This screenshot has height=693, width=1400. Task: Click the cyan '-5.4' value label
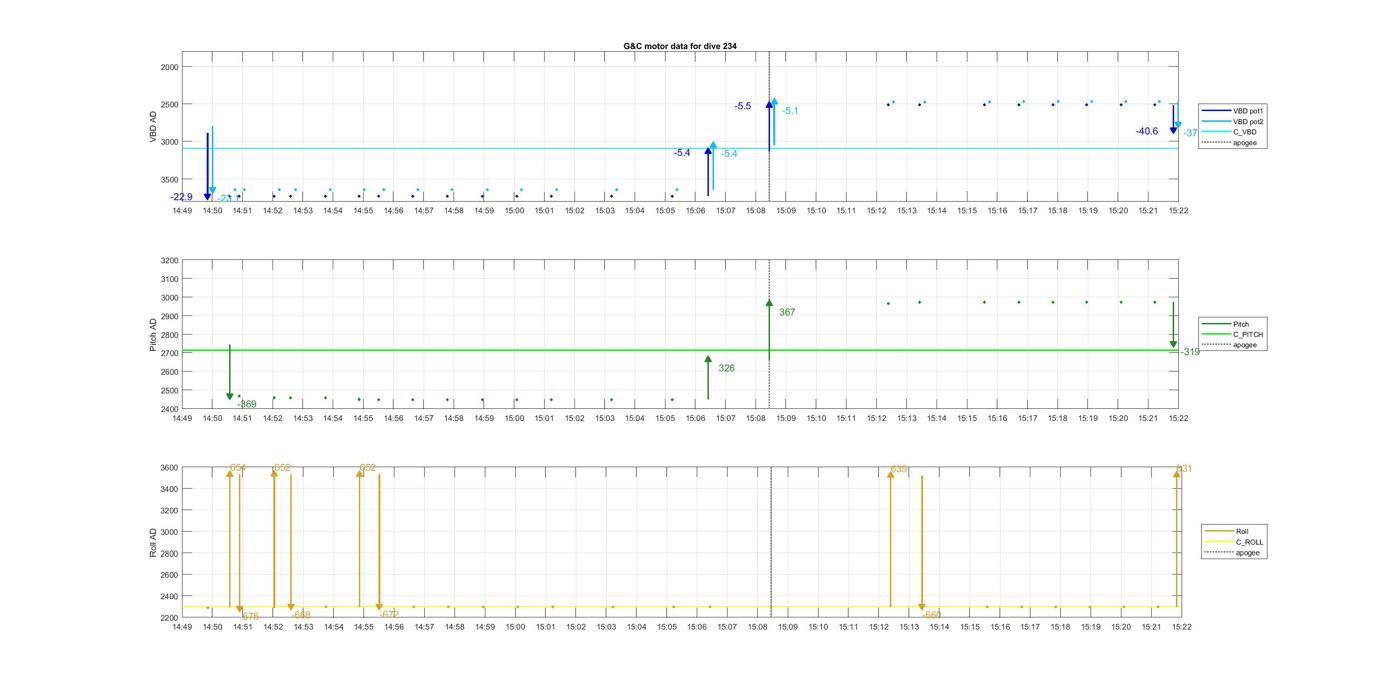[729, 154]
